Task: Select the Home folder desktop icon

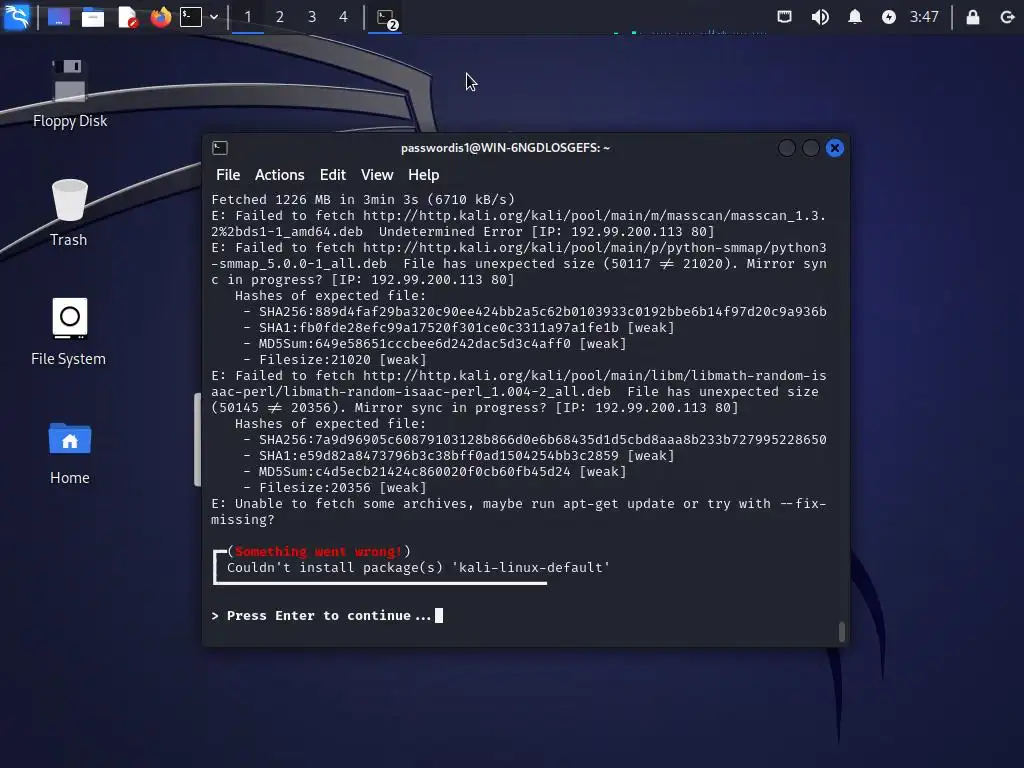Action: click(x=70, y=452)
